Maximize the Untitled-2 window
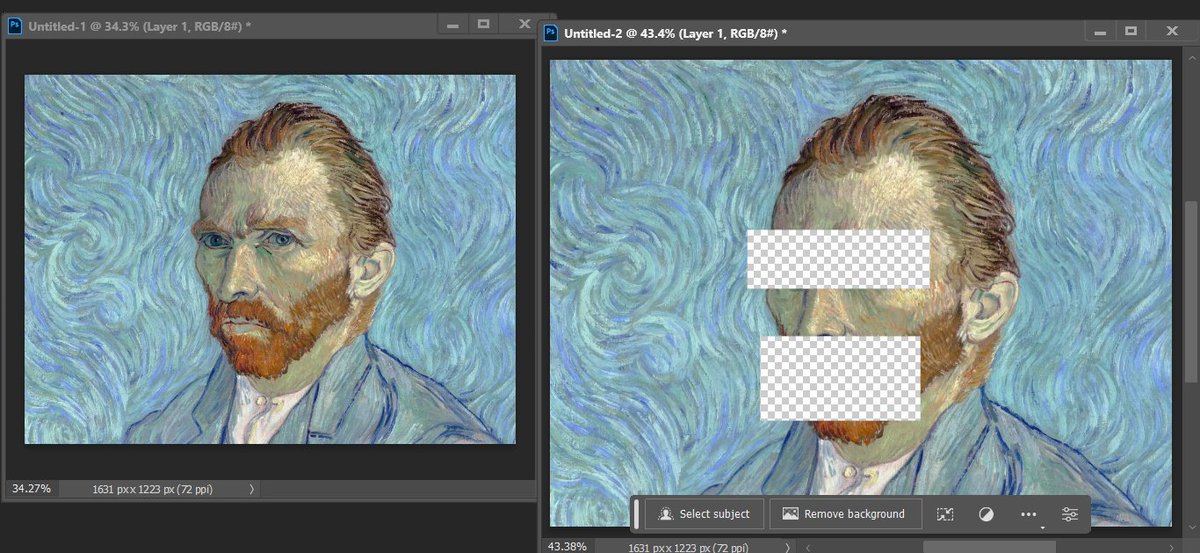 pyautogui.click(x=1131, y=32)
